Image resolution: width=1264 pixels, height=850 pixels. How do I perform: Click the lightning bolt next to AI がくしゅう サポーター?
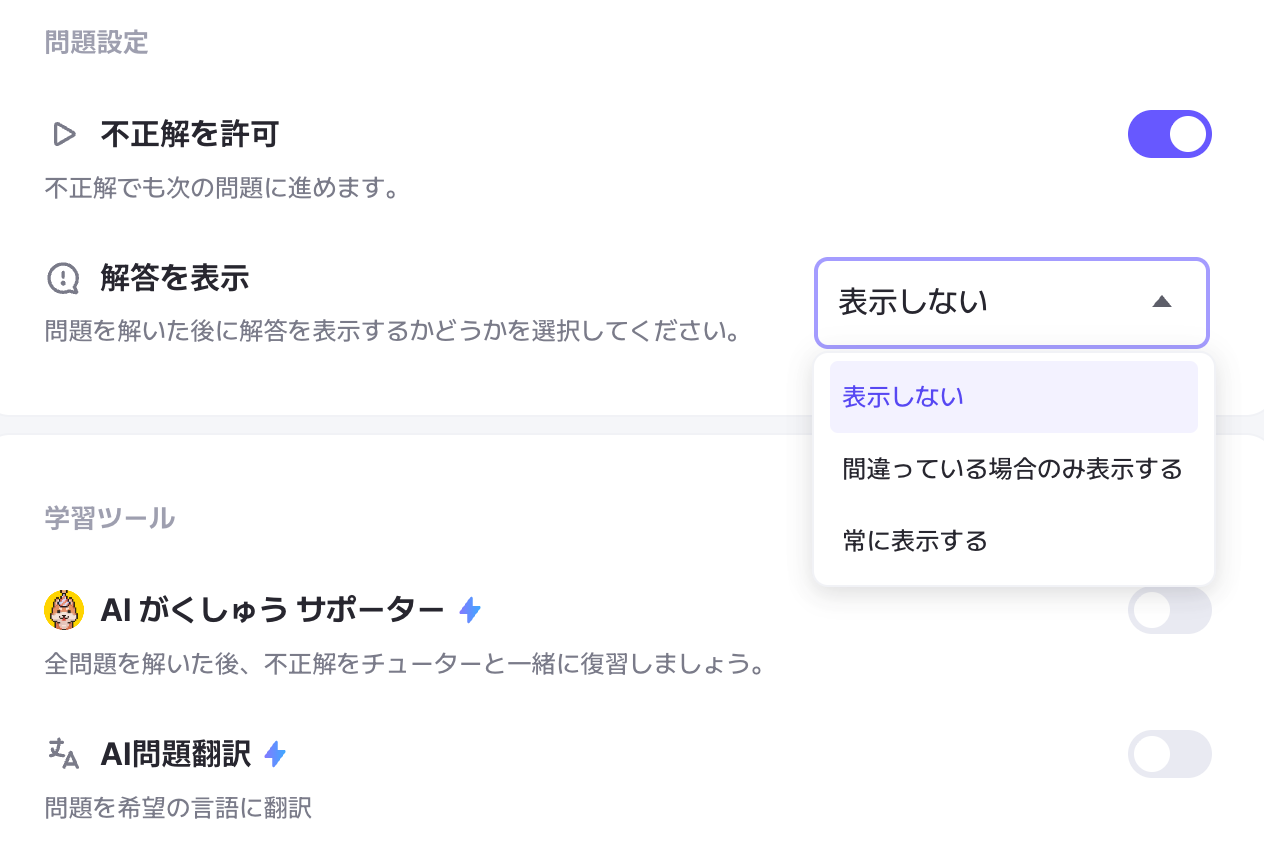[x=470, y=609]
